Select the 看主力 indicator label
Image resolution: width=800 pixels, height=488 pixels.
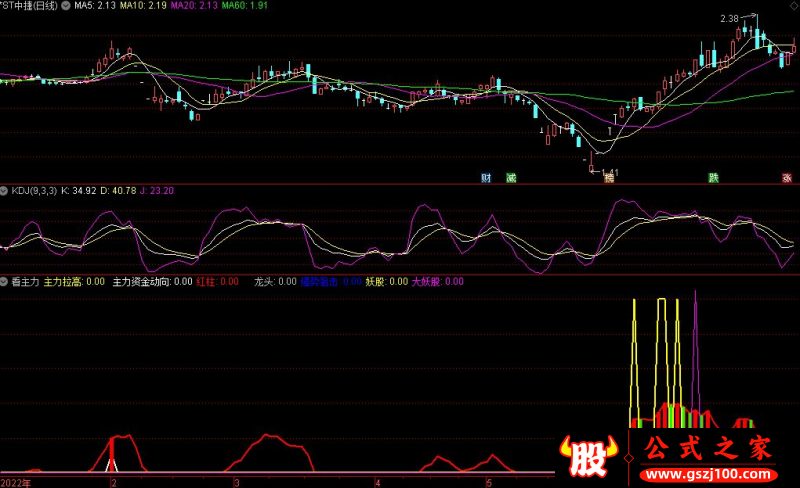click(x=25, y=282)
